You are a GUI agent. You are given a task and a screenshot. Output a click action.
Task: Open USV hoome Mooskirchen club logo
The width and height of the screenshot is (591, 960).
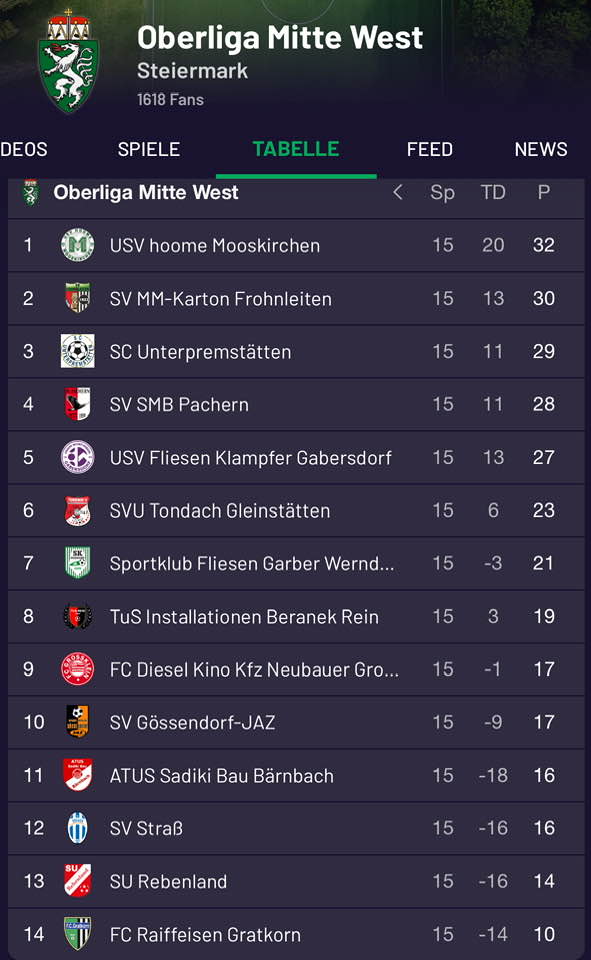(78, 245)
